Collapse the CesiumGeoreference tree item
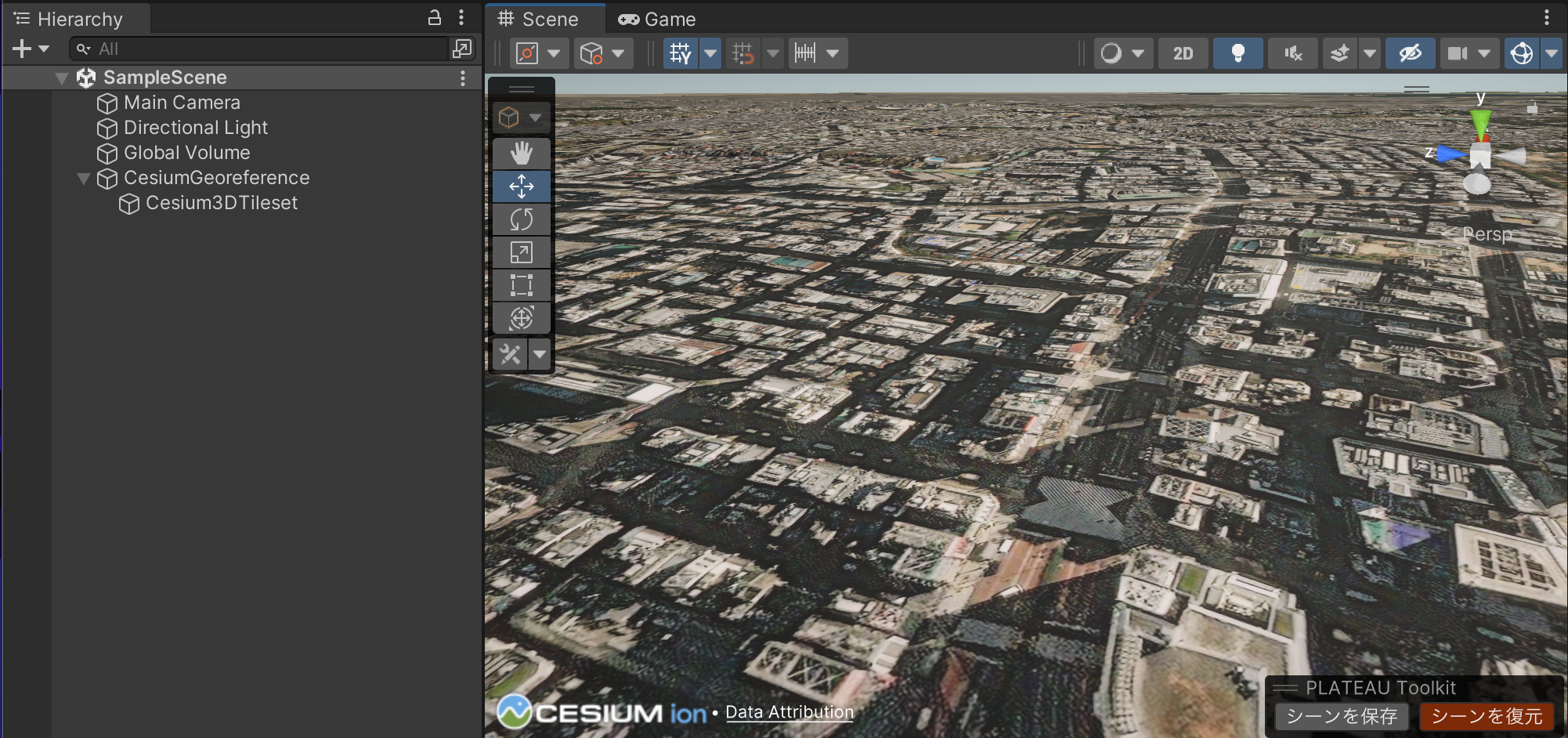This screenshot has width=1568, height=738. tap(84, 179)
